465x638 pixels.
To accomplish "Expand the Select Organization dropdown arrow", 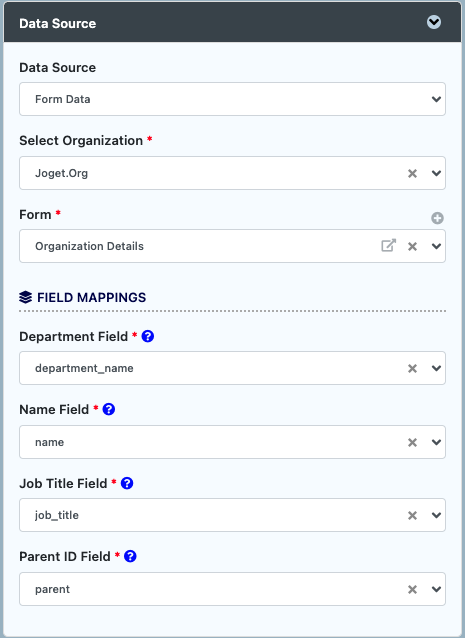I will 436,173.
